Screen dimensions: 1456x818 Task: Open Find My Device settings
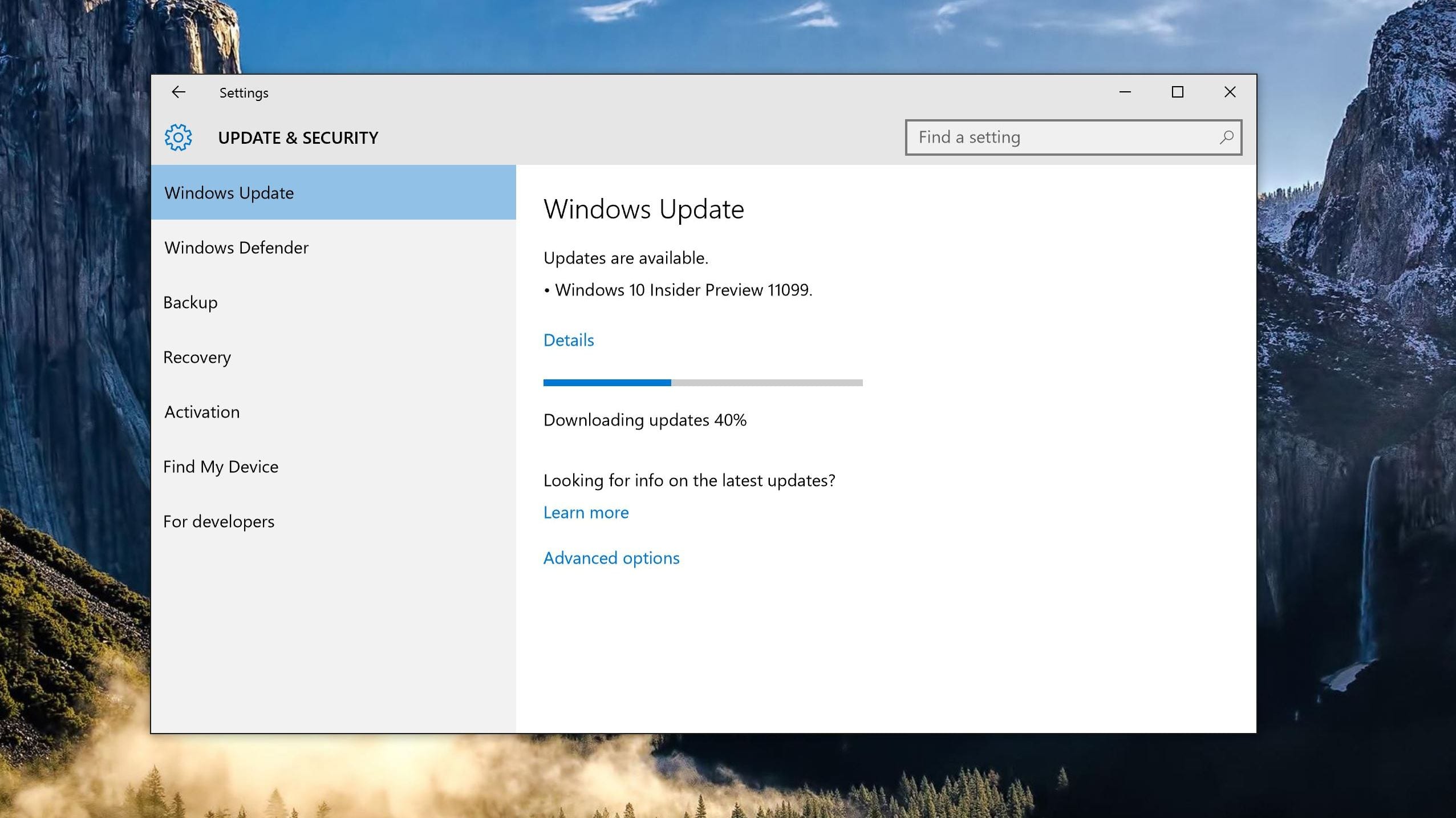(221, 467)
